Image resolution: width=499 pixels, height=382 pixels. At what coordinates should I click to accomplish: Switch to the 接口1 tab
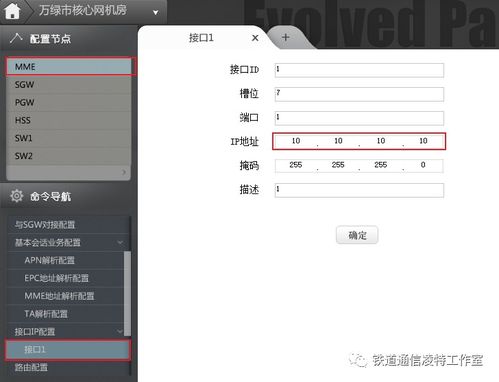pyautogui.click(x=201, y=38)
